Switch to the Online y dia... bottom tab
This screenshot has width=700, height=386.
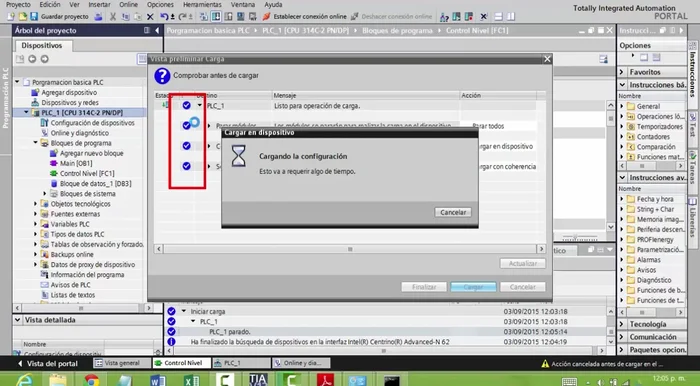(300, 363)
